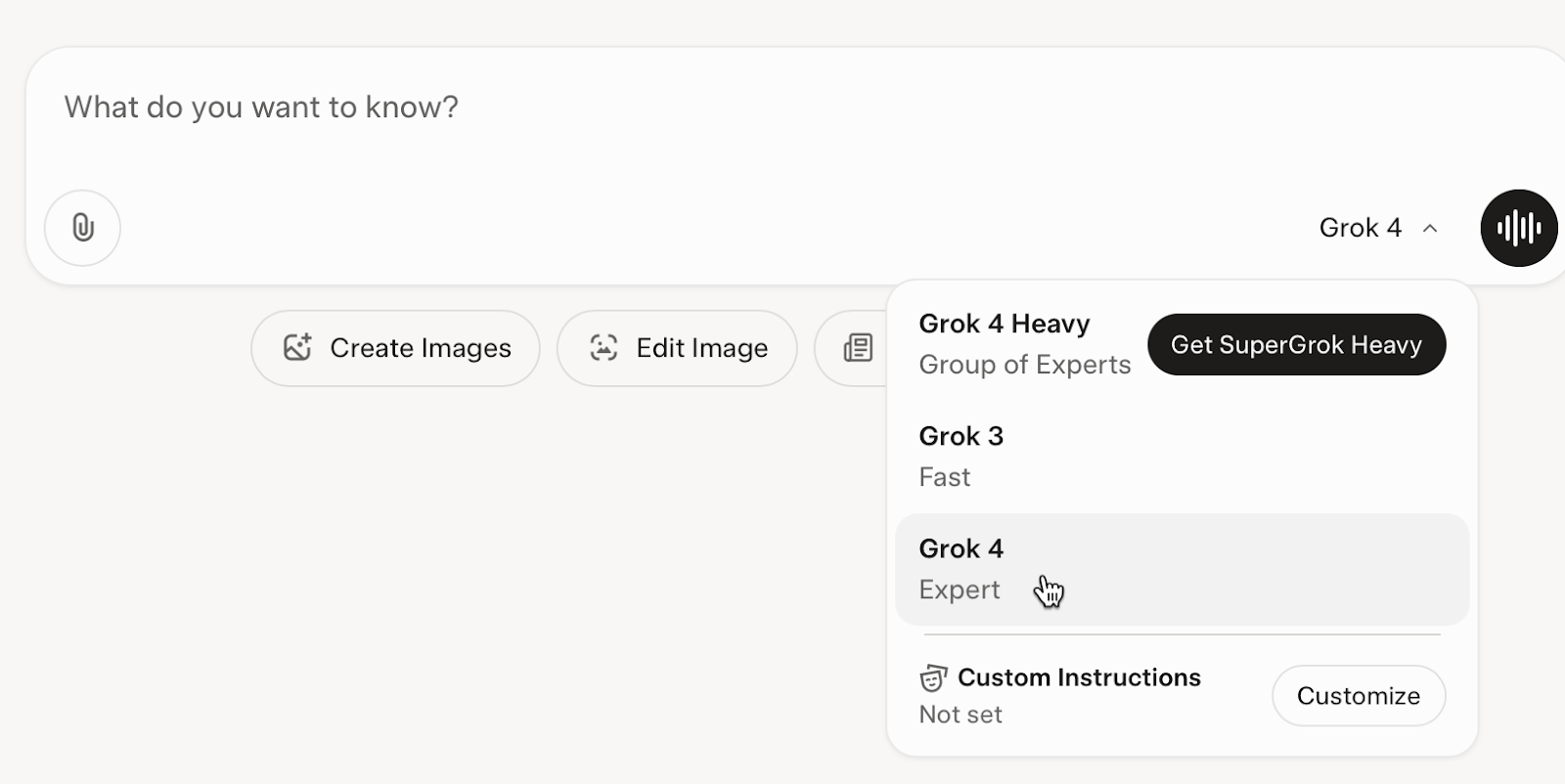This screenshot has width=1565, height=784.
Task: Click the paperclip attach file icon
Action: click(83, 228)
